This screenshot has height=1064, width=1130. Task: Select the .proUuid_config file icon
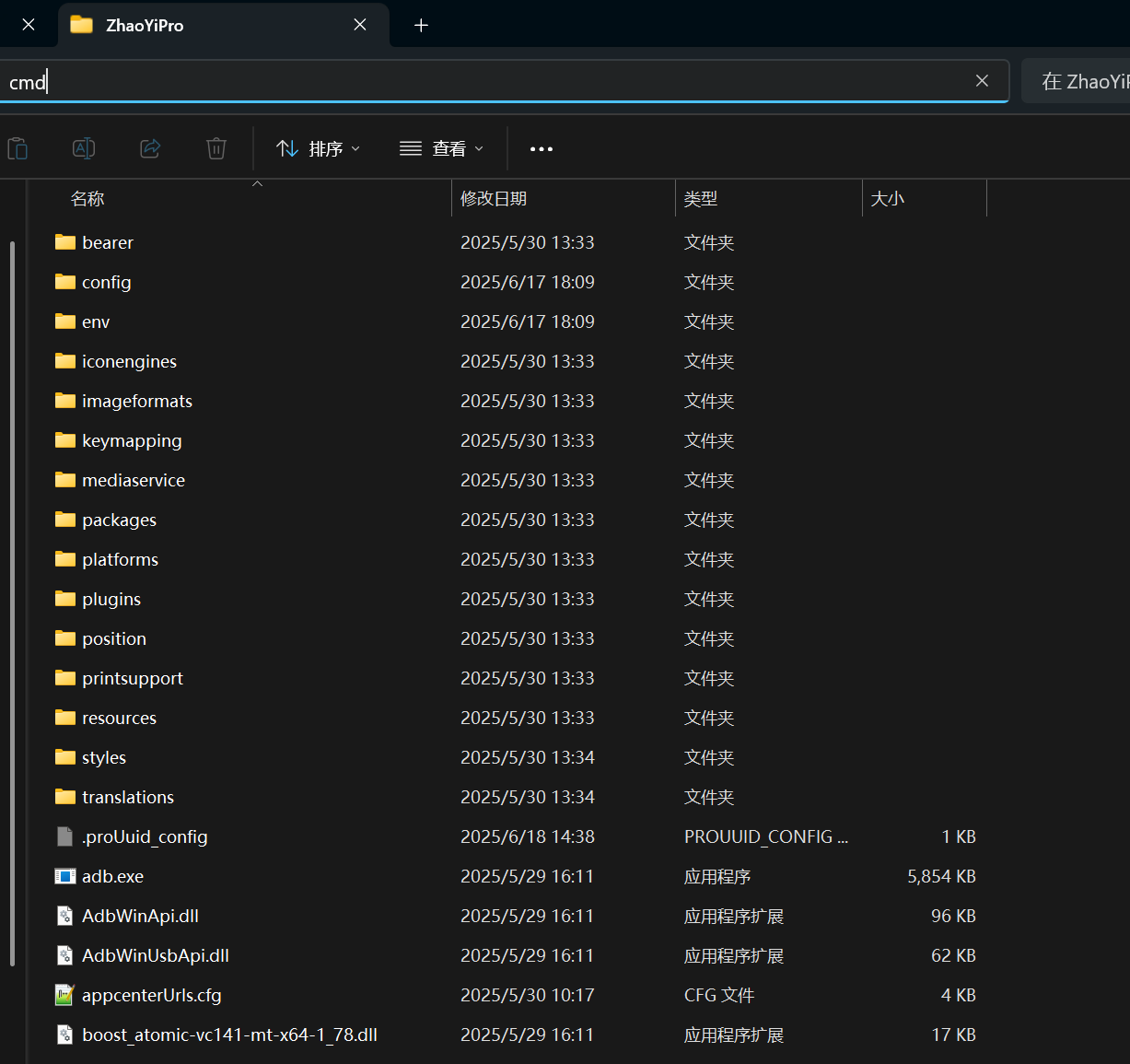tap(64, 836)
